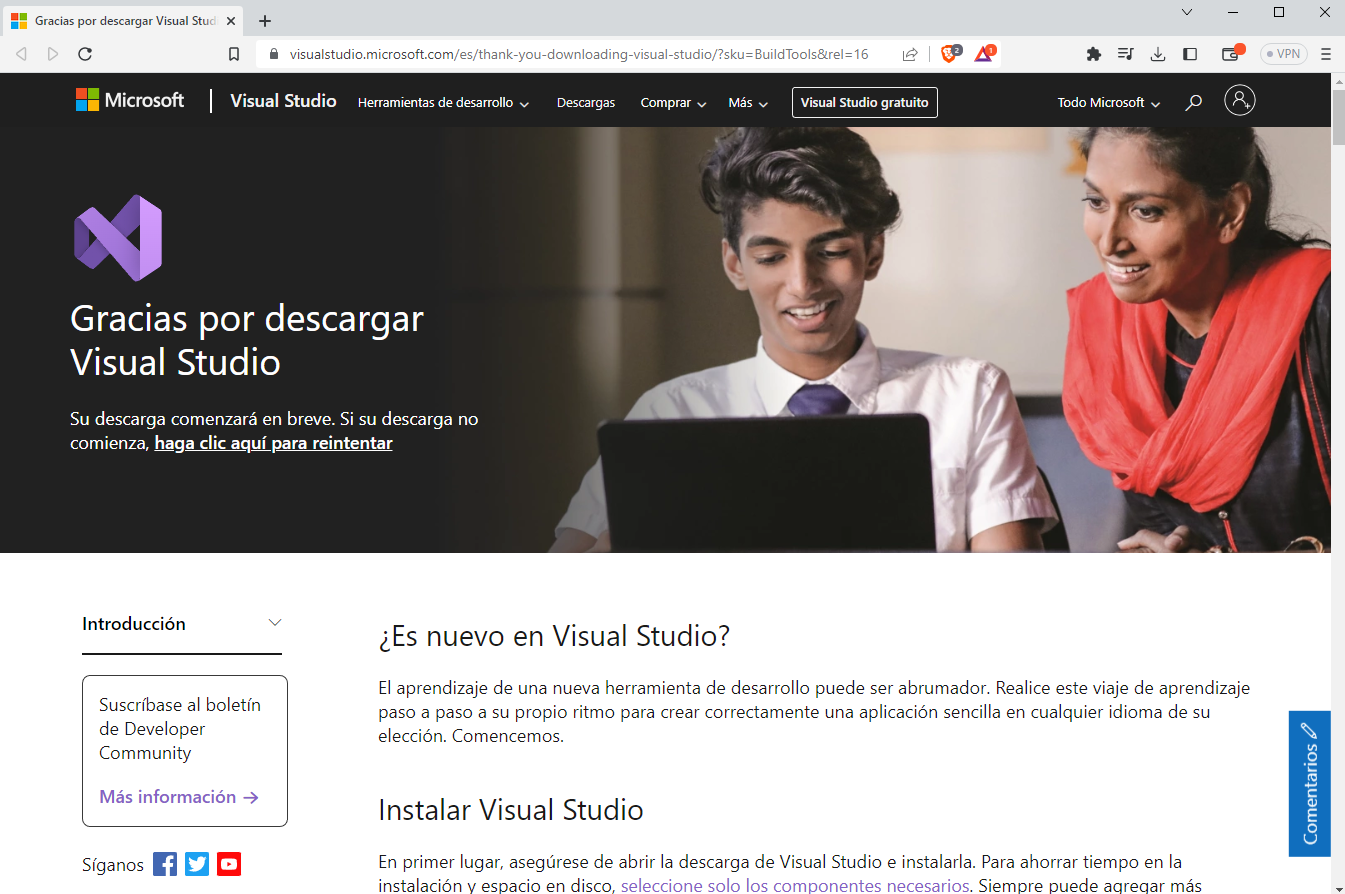The image size is (1345, 894).
Task: Open the Brave Wallet icon
Action: pos(1232,53)
